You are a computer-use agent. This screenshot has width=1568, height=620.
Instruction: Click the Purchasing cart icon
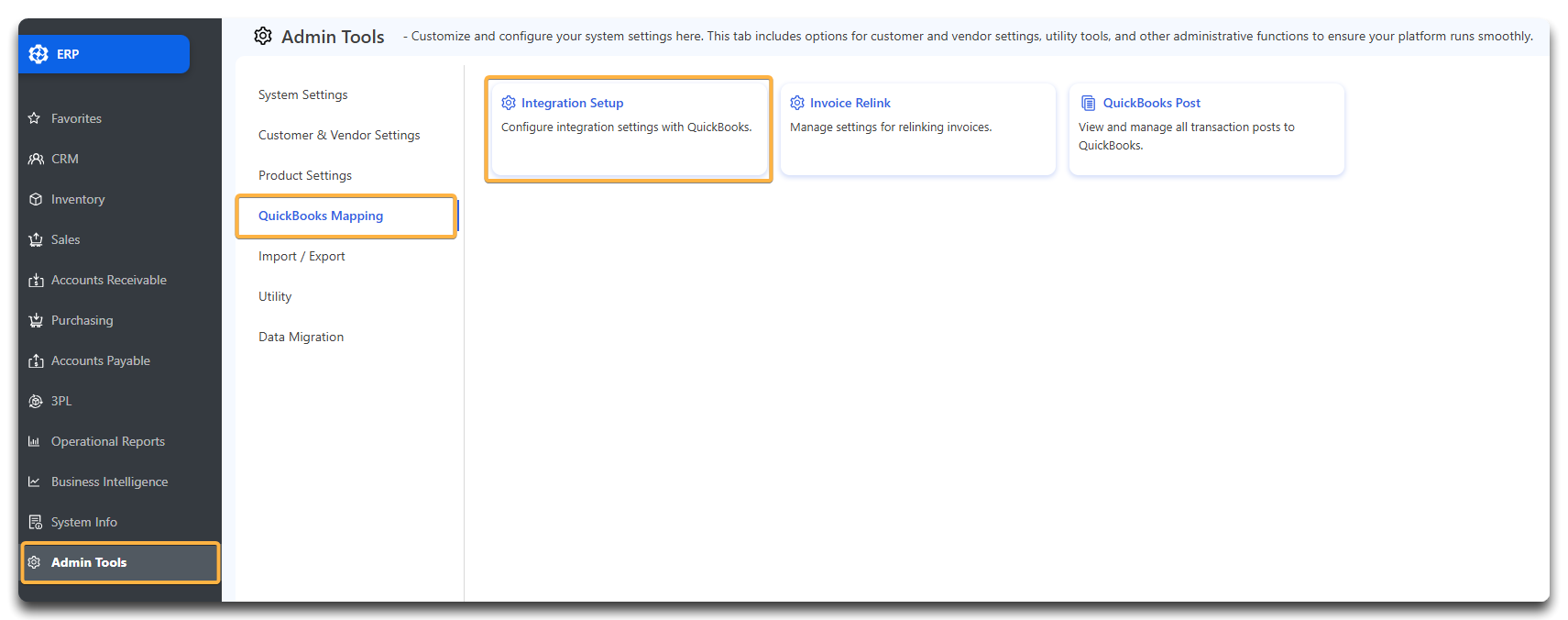(x=36, y=320)
